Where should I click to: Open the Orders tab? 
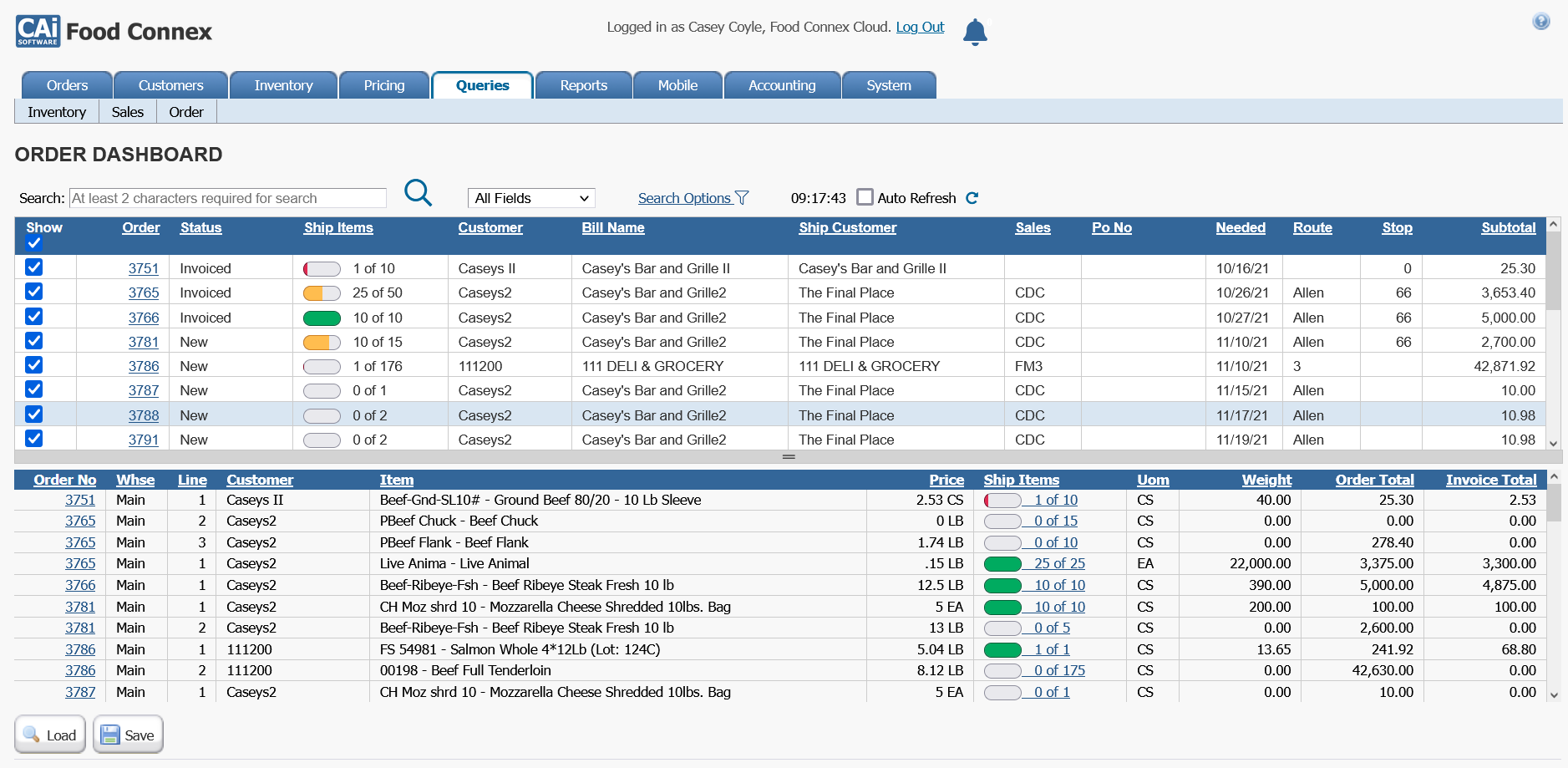coord(67,85)
